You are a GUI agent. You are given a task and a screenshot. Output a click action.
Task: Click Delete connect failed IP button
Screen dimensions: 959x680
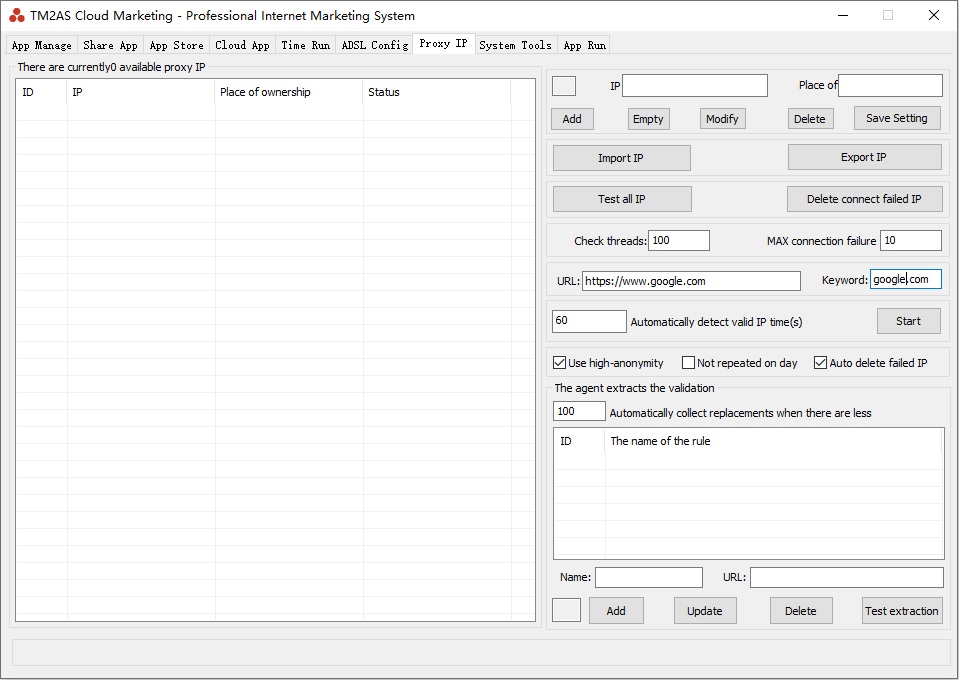[x=864, y=199]
